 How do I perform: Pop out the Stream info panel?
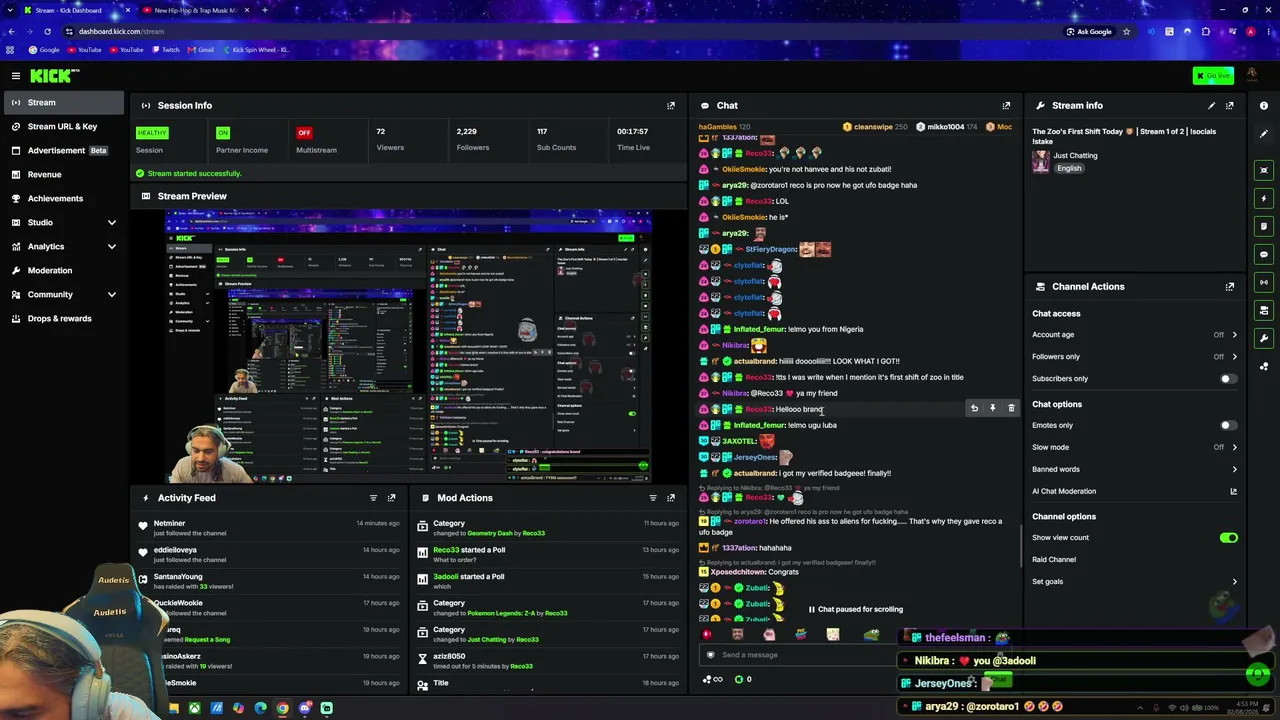[x=1230, y=105]
